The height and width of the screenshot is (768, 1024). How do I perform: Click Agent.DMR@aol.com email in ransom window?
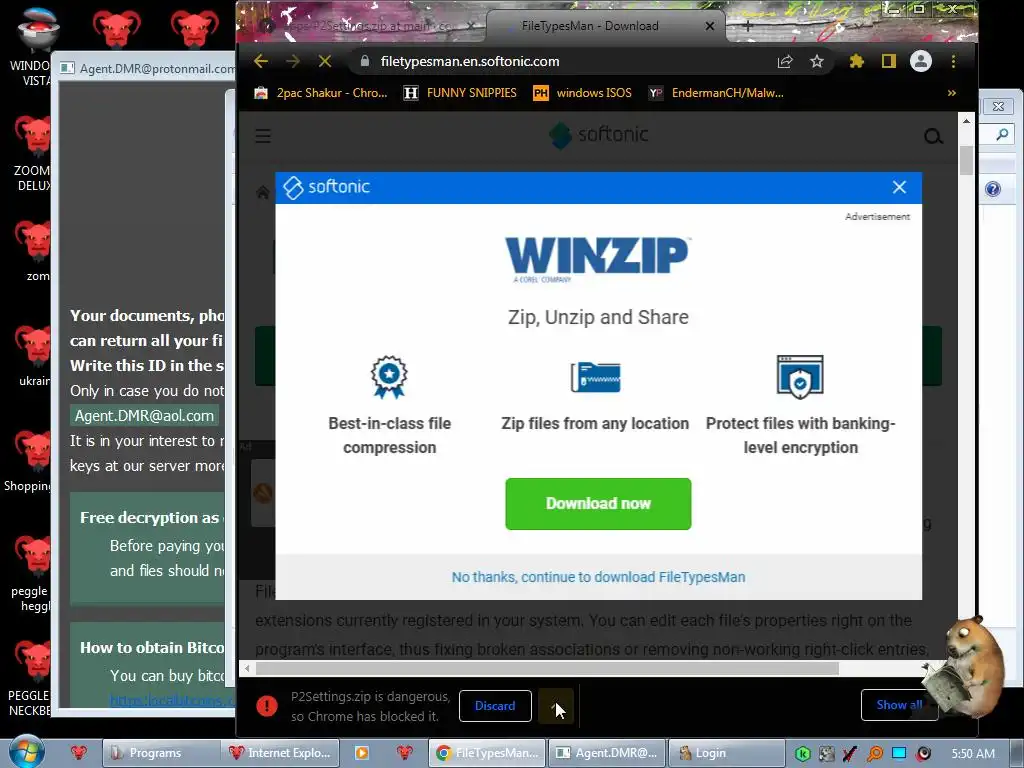coord(144,416)
